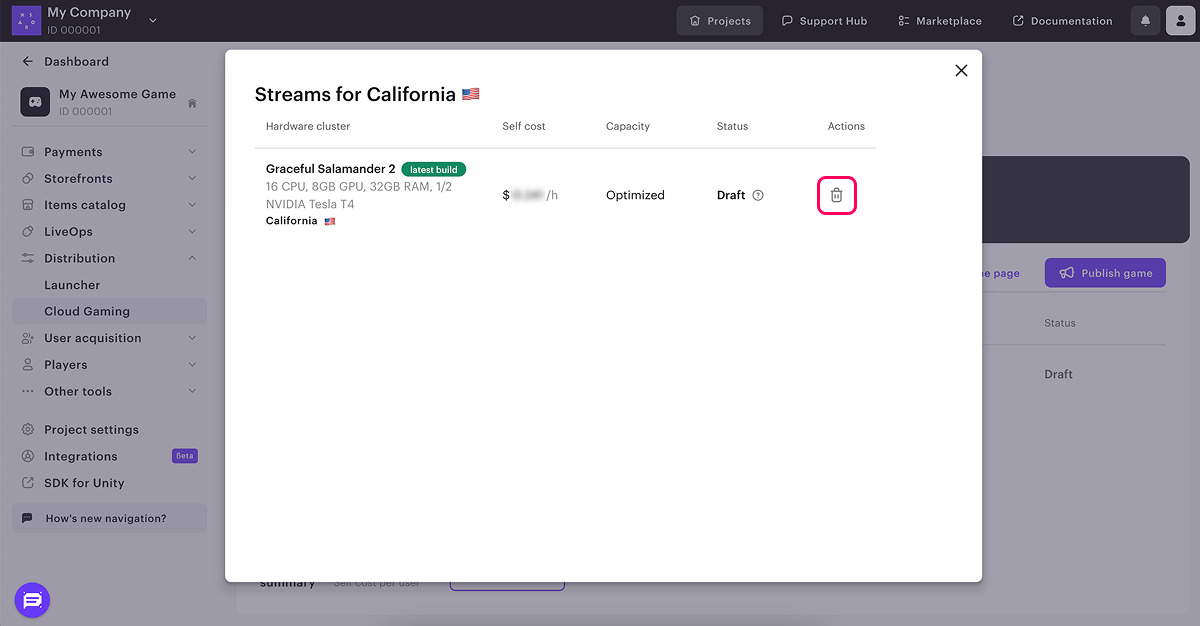Delete the Graceful Salamander 2 stream
The width and height of the screenshot is (1200, 626).
point(837,195)
